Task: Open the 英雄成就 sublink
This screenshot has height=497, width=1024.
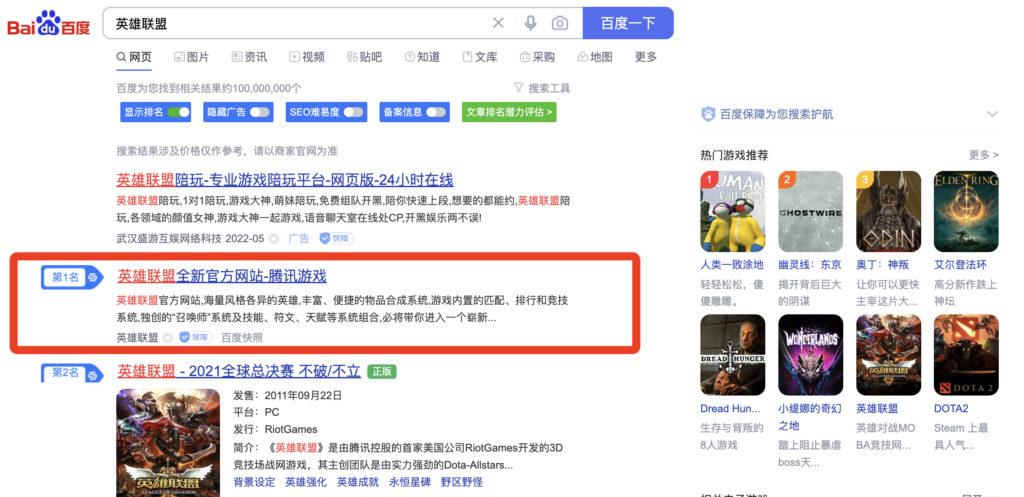Action: (x=358, y=483)
